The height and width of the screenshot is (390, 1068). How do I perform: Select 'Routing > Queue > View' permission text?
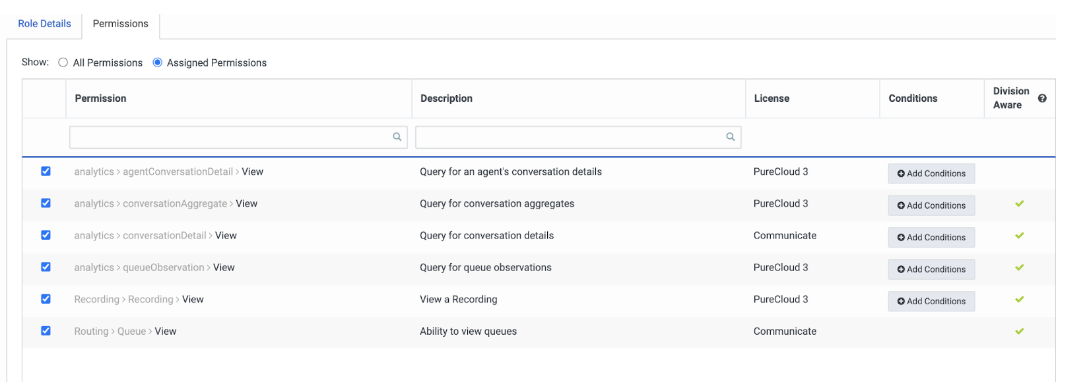pos(125,331)
